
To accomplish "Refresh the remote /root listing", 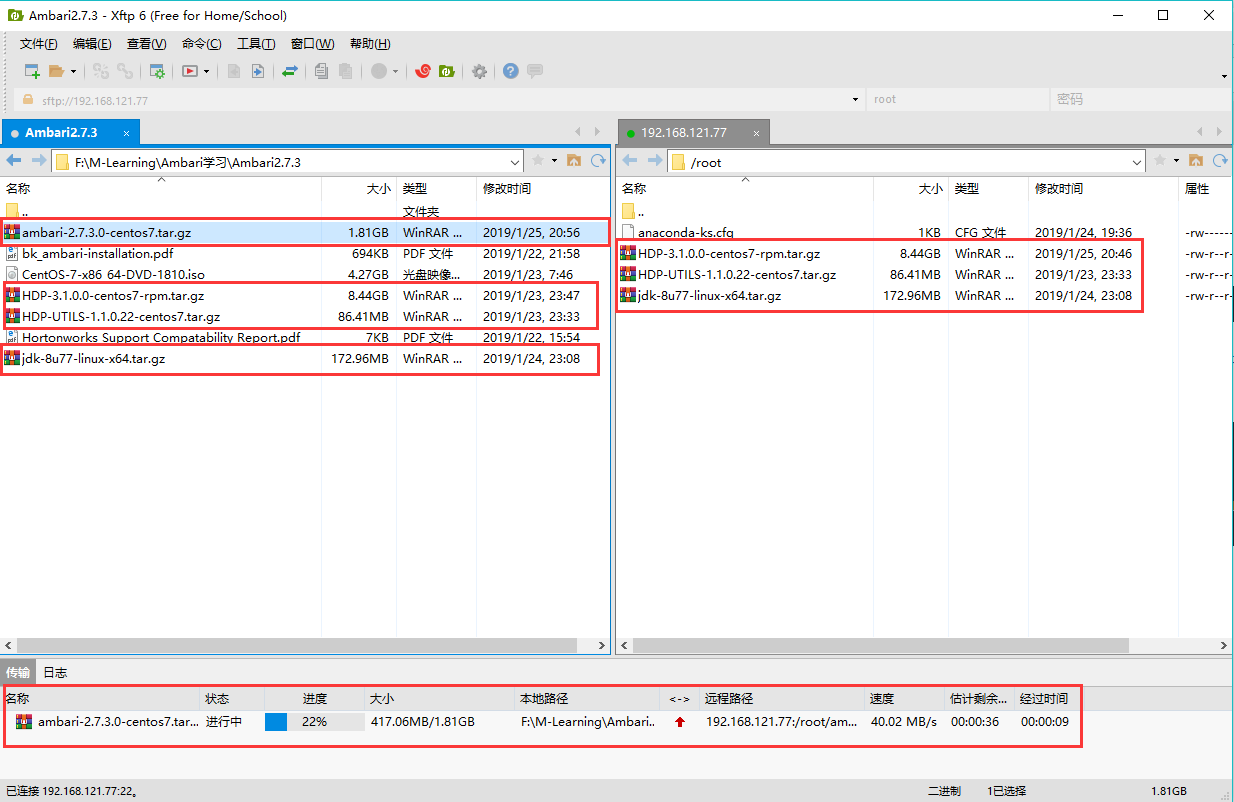I will tap(1220, 160).
